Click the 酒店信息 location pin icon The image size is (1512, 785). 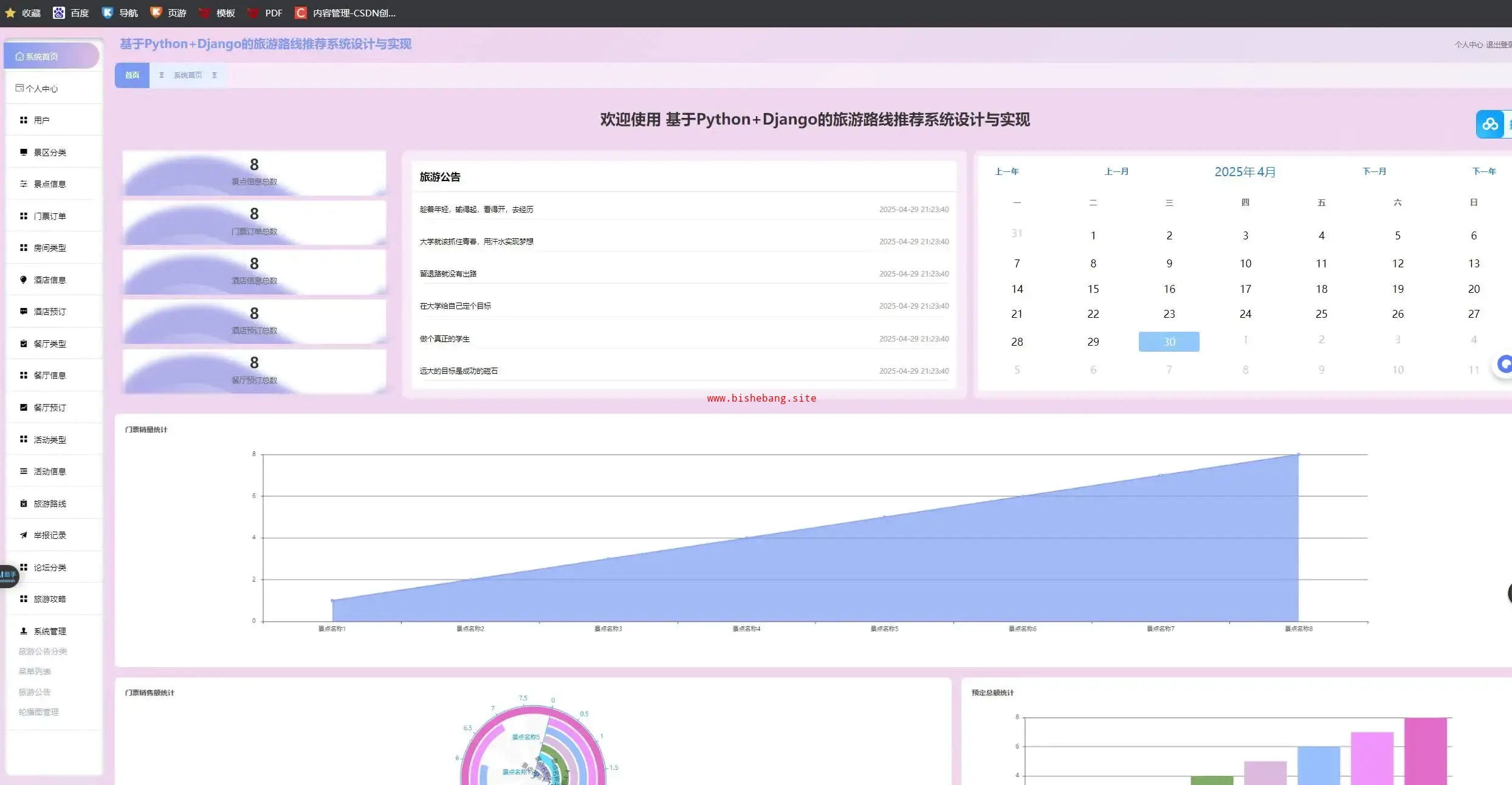[23, 279]
